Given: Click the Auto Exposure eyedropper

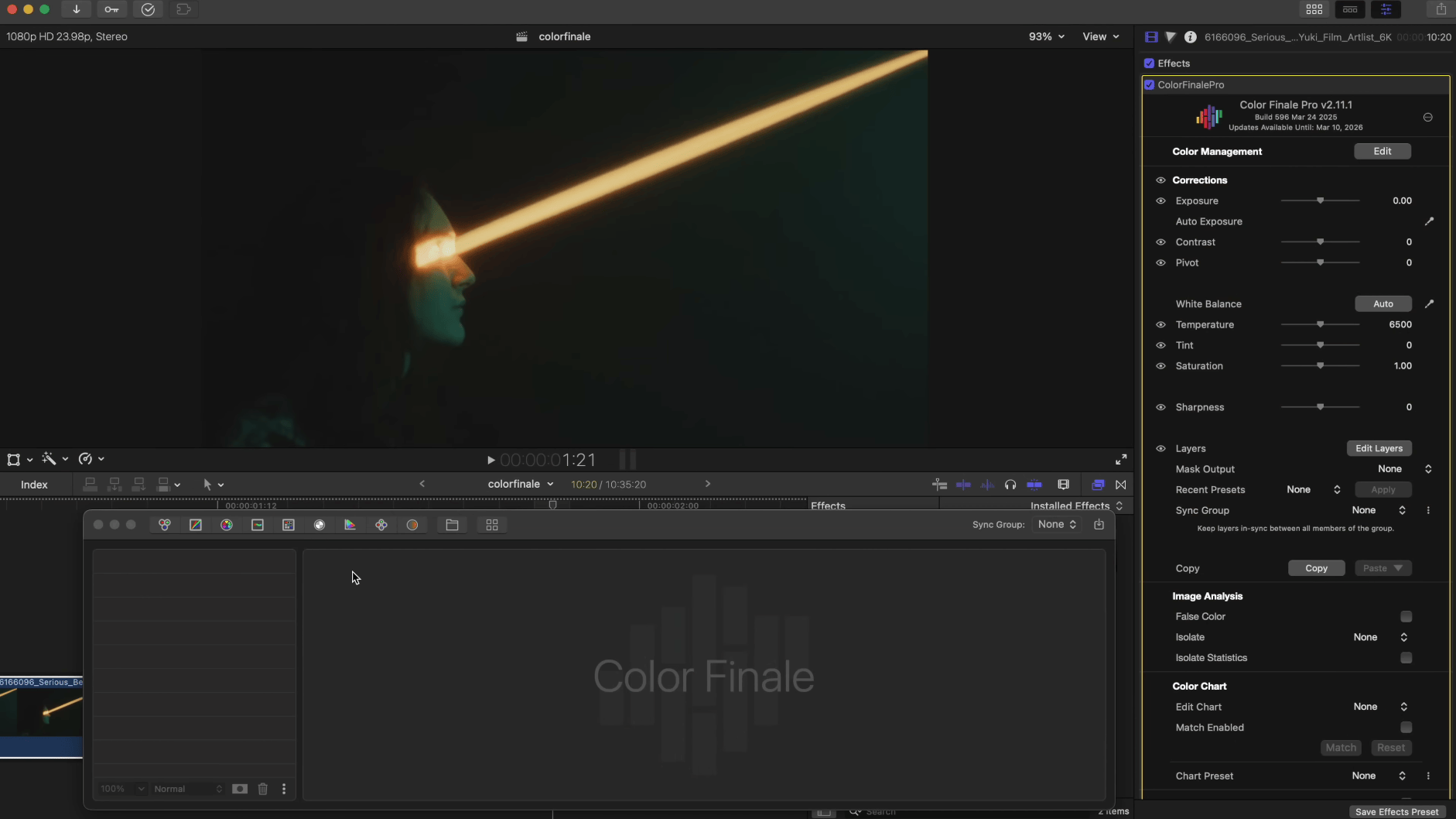Looking at the screenshot, I should pyautogui.click(x=1429, y=221).
